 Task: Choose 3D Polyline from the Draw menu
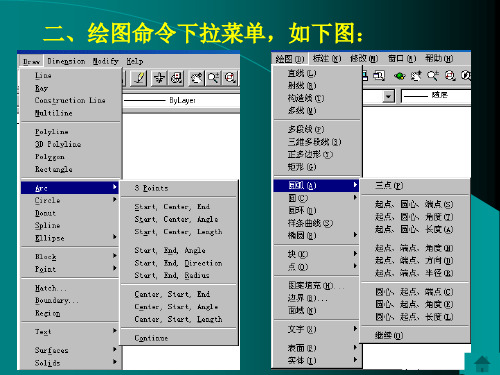click(x=70, y=144)
